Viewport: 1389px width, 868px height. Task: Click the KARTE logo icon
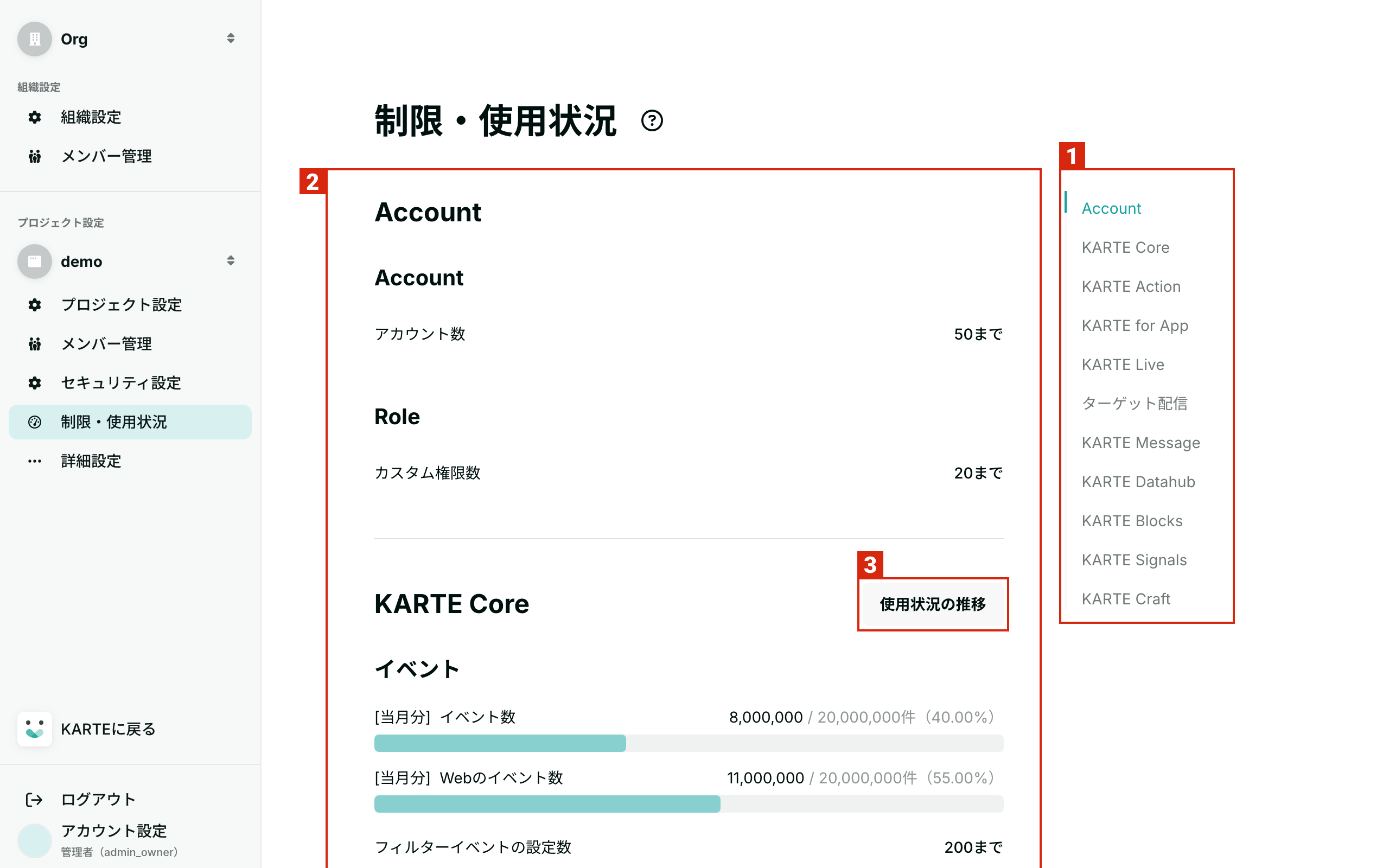pyautogui.click(x=34, y=729)
